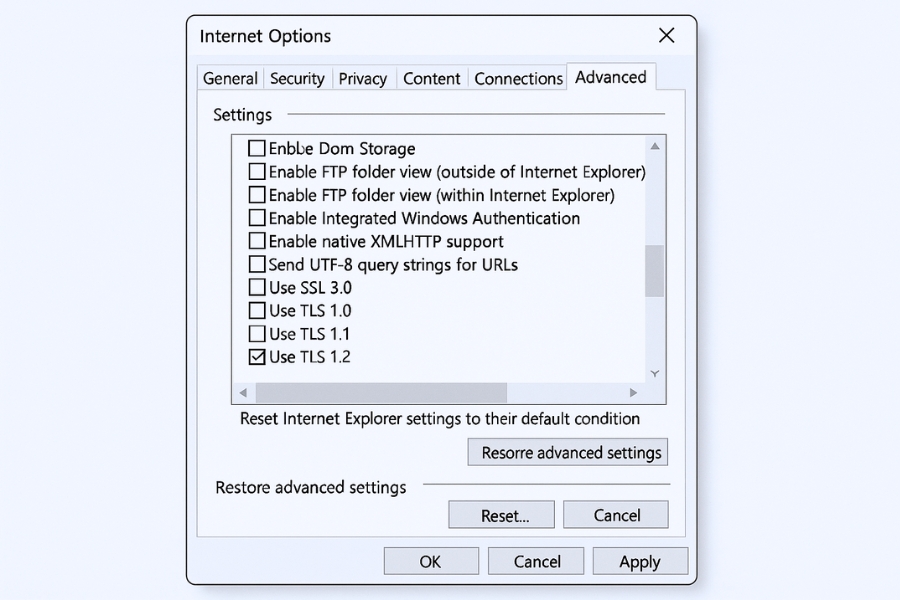Go to the Connections tab
Viewport: 900px width, 600px height.
[518, 78]
